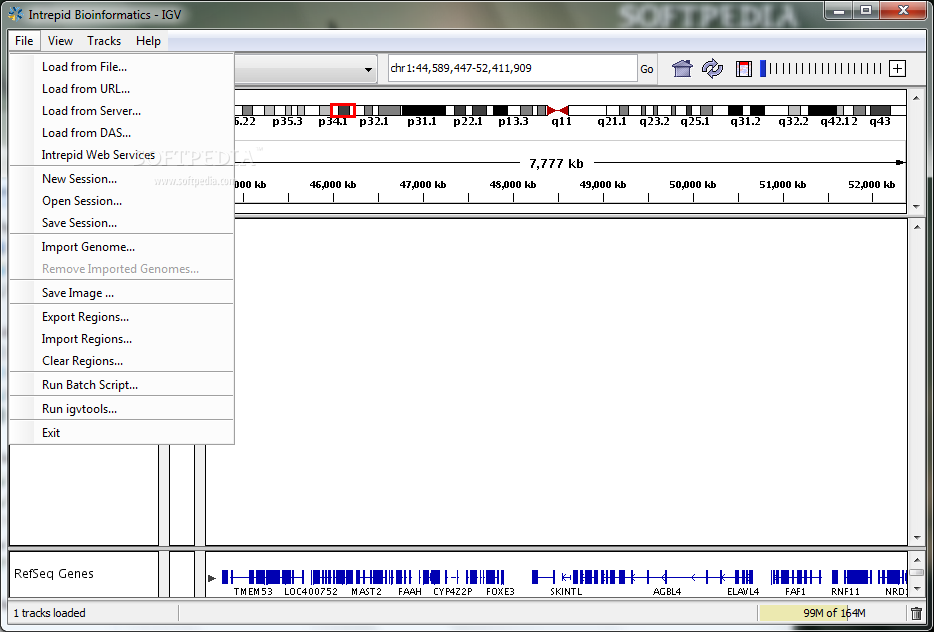Click the ELAVL4 gene label
Viewport: 934px width, 632px height.
(743, 591)
